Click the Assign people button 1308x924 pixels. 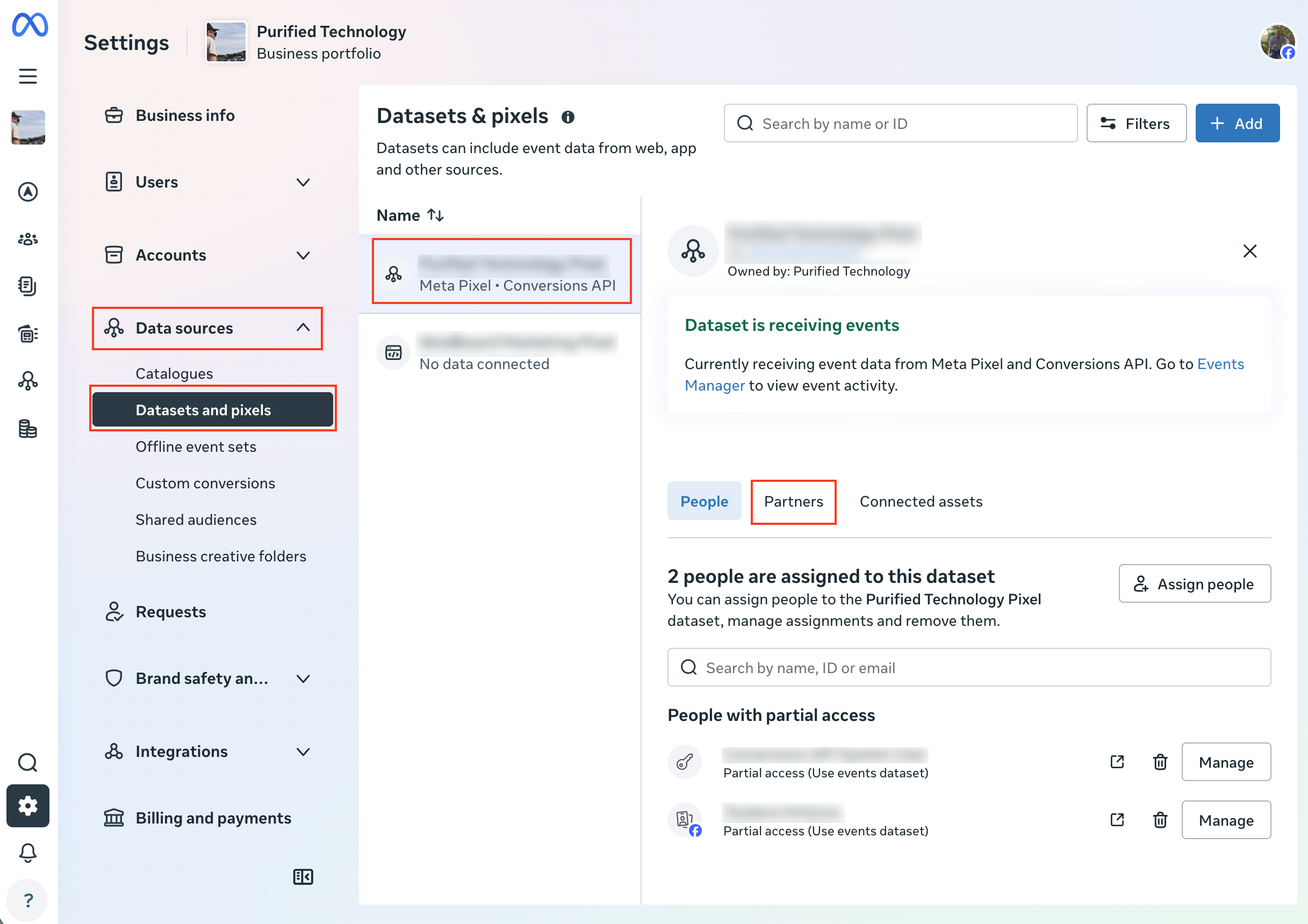tap(1194, 583)
